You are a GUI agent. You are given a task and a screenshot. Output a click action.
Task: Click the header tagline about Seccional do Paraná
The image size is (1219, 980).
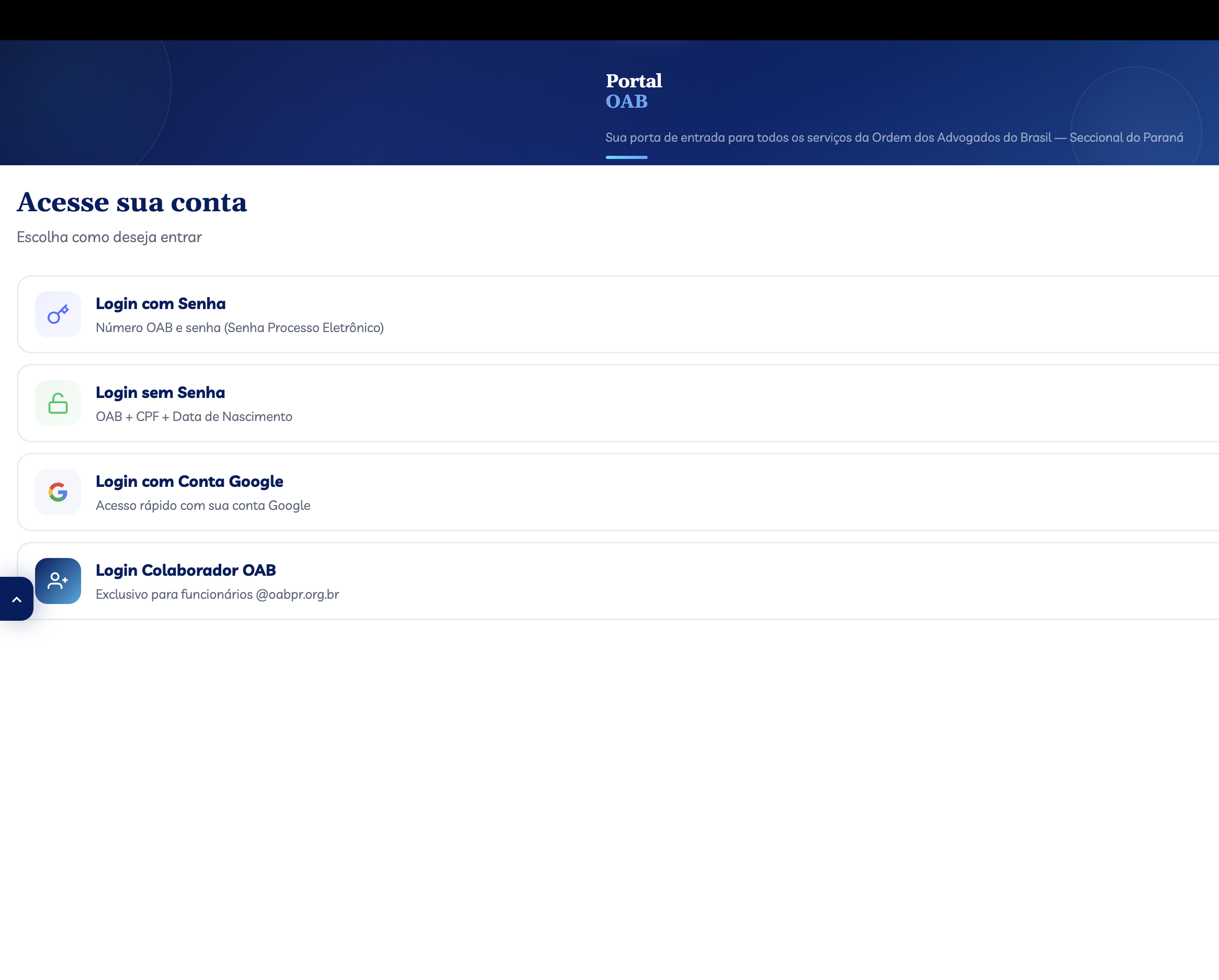[894, 138]
